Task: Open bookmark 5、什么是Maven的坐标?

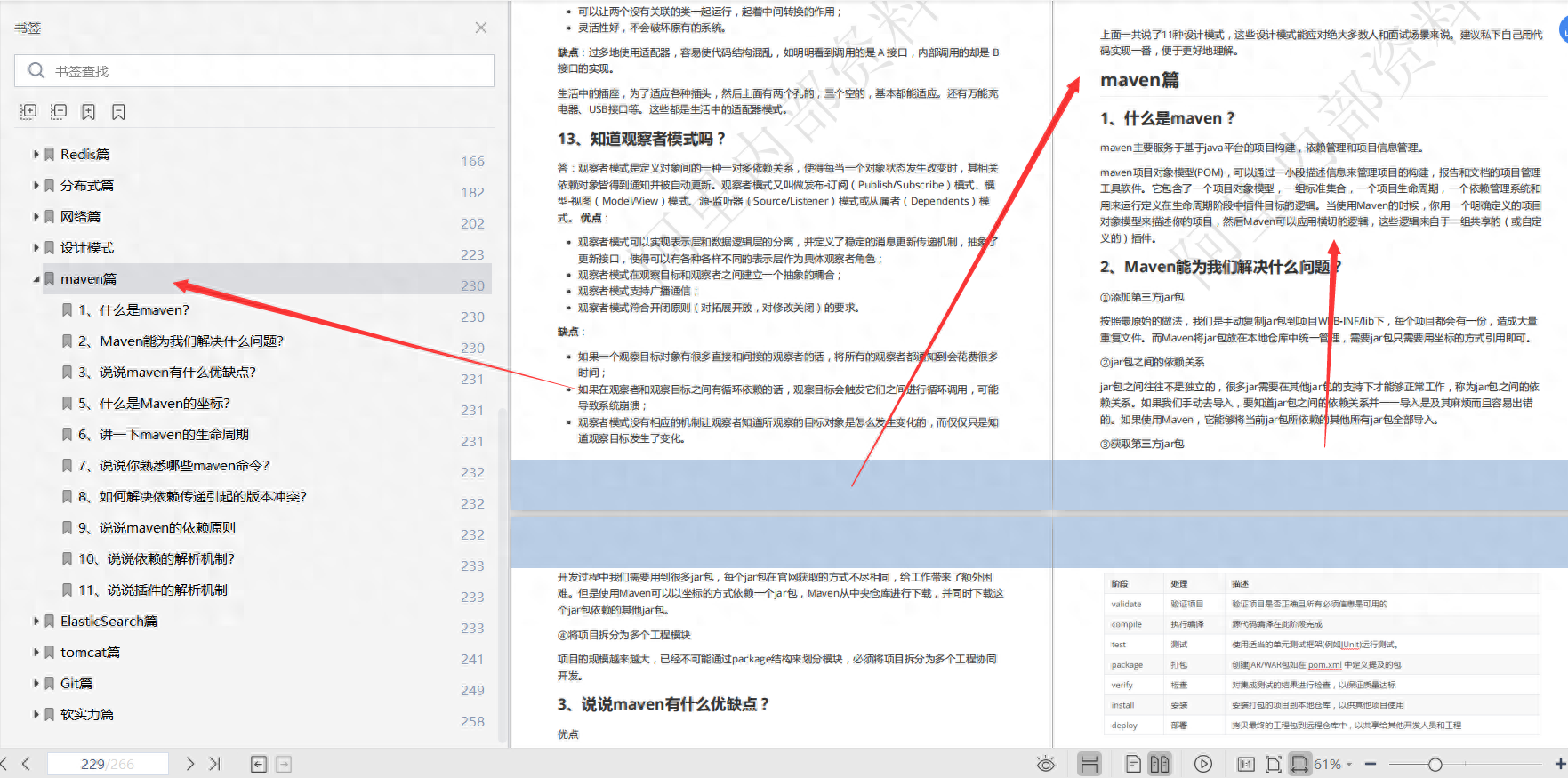Action: pyautogui.click(x=154, y=403)
